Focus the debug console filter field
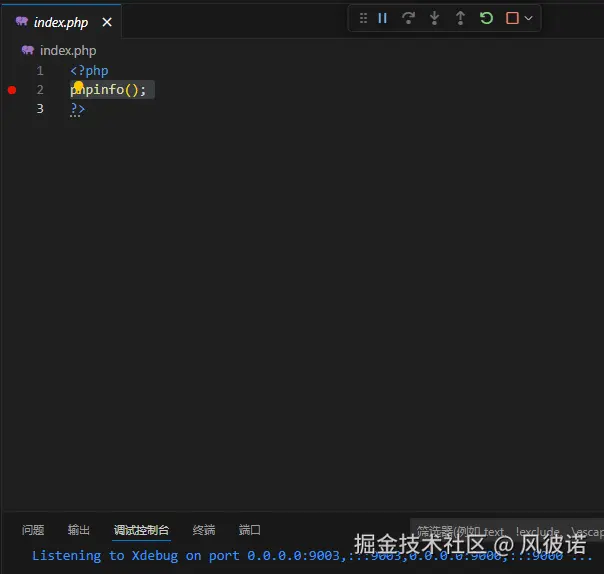The width and height of the screenshot is (604, 574). (x=507, y=531)
